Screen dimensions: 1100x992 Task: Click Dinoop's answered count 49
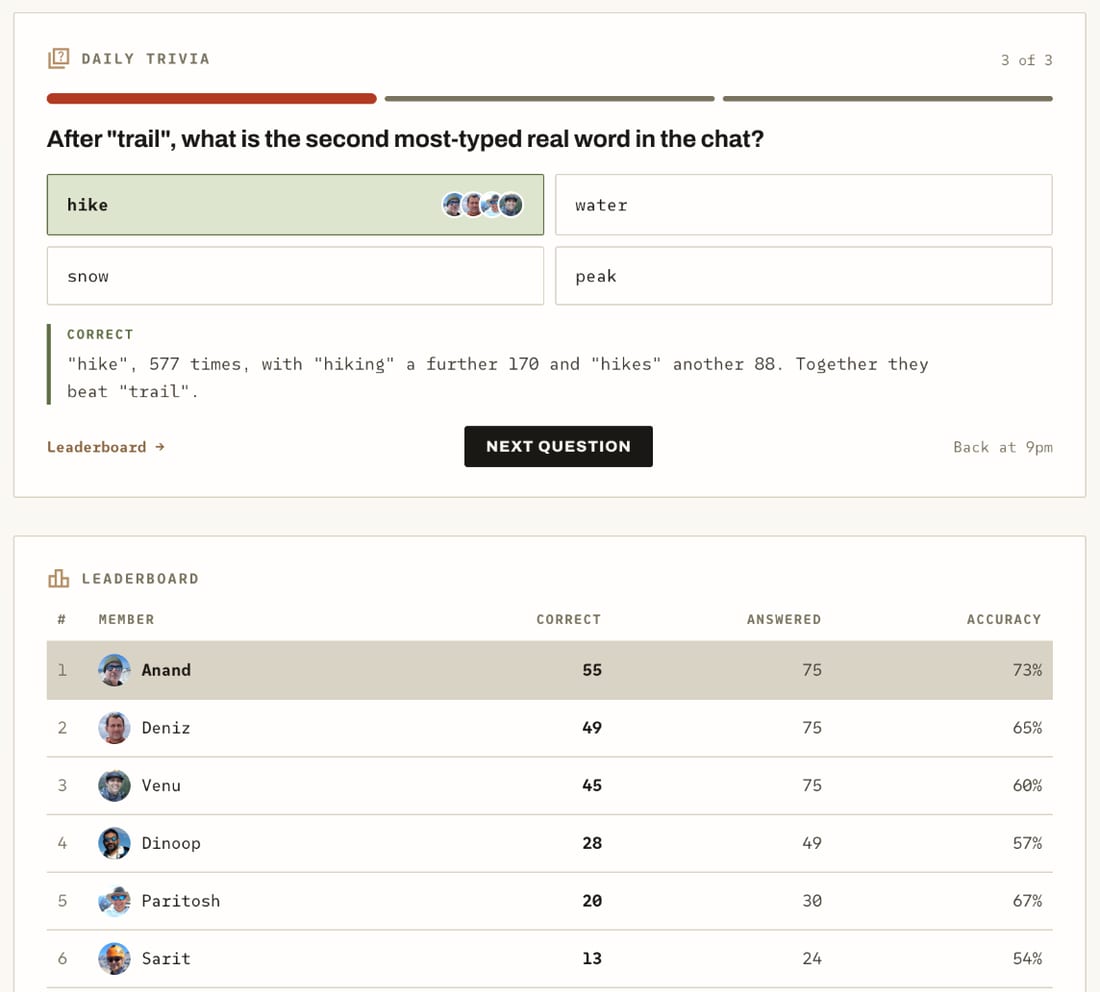point(812,843)
